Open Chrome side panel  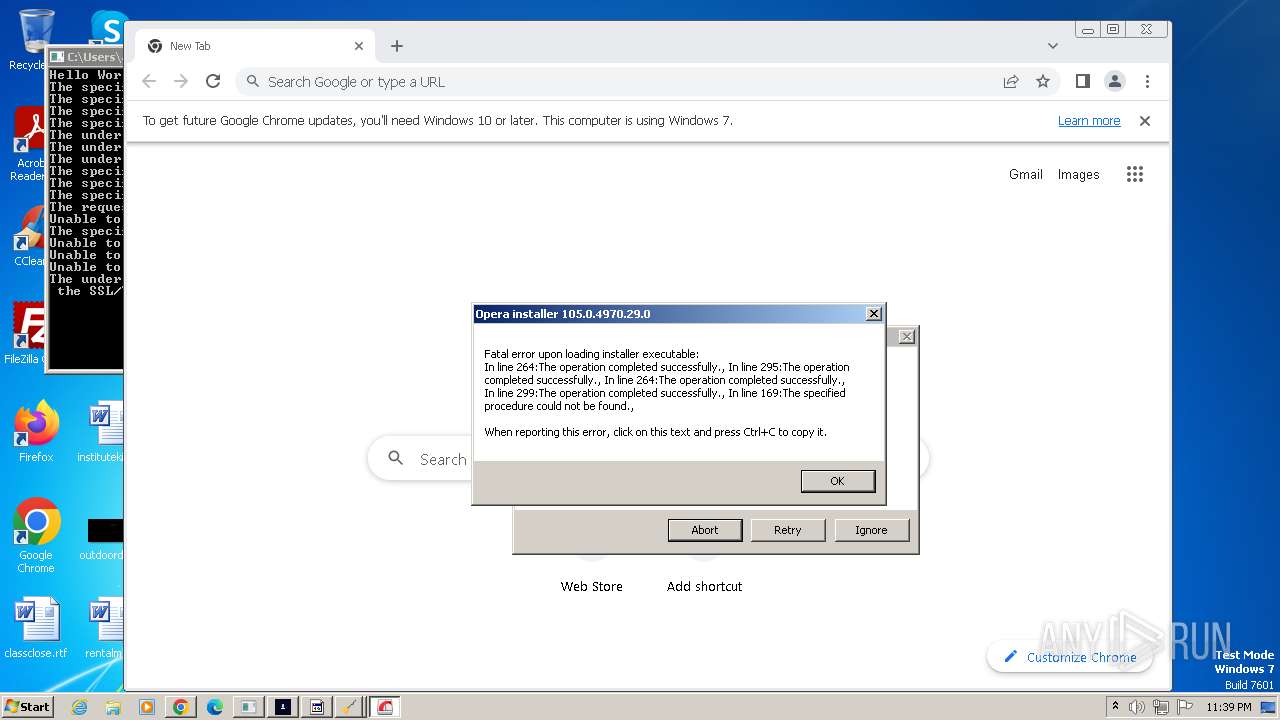coord(1083,82)
